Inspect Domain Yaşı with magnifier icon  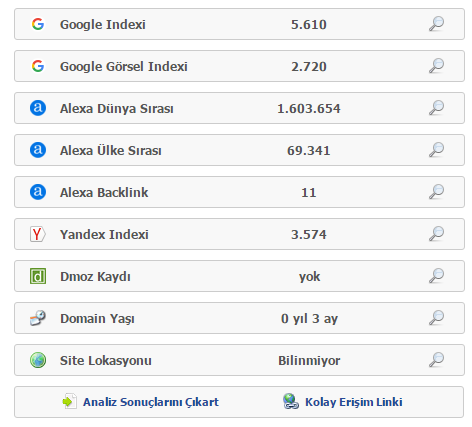pyautogui.click(x=436, y=318)
